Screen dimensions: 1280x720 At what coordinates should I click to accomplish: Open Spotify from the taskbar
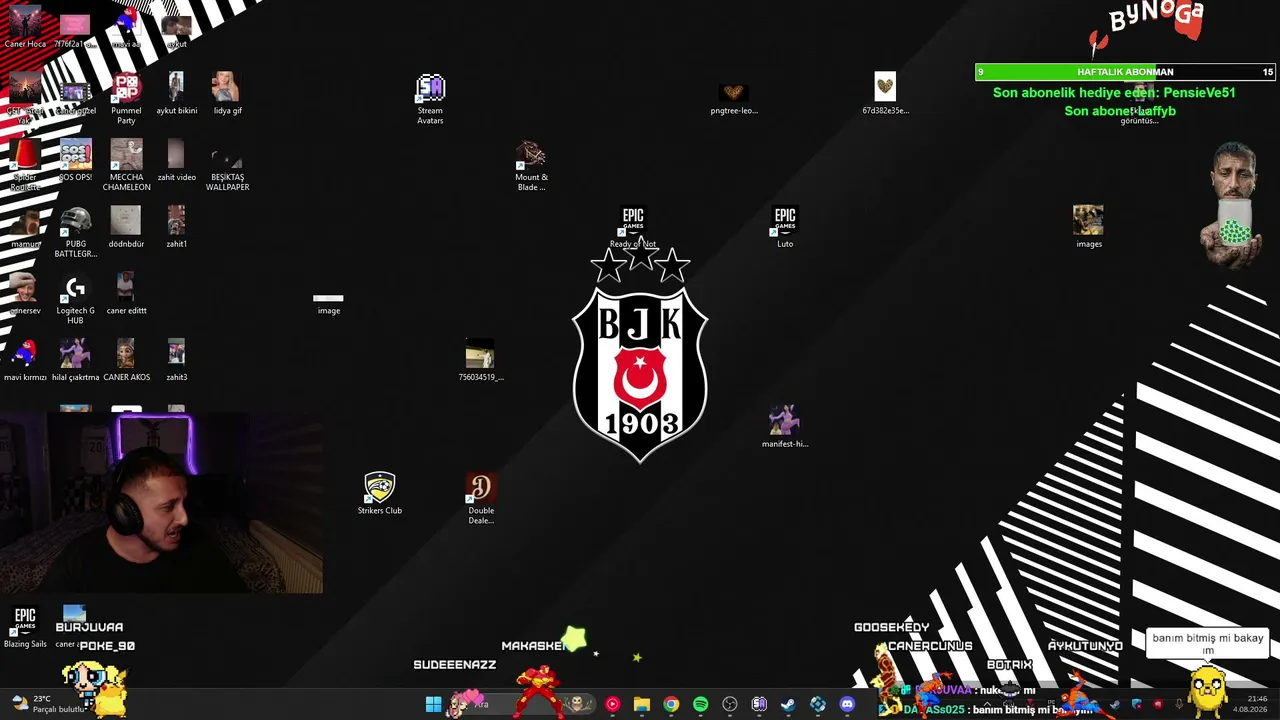700,704
